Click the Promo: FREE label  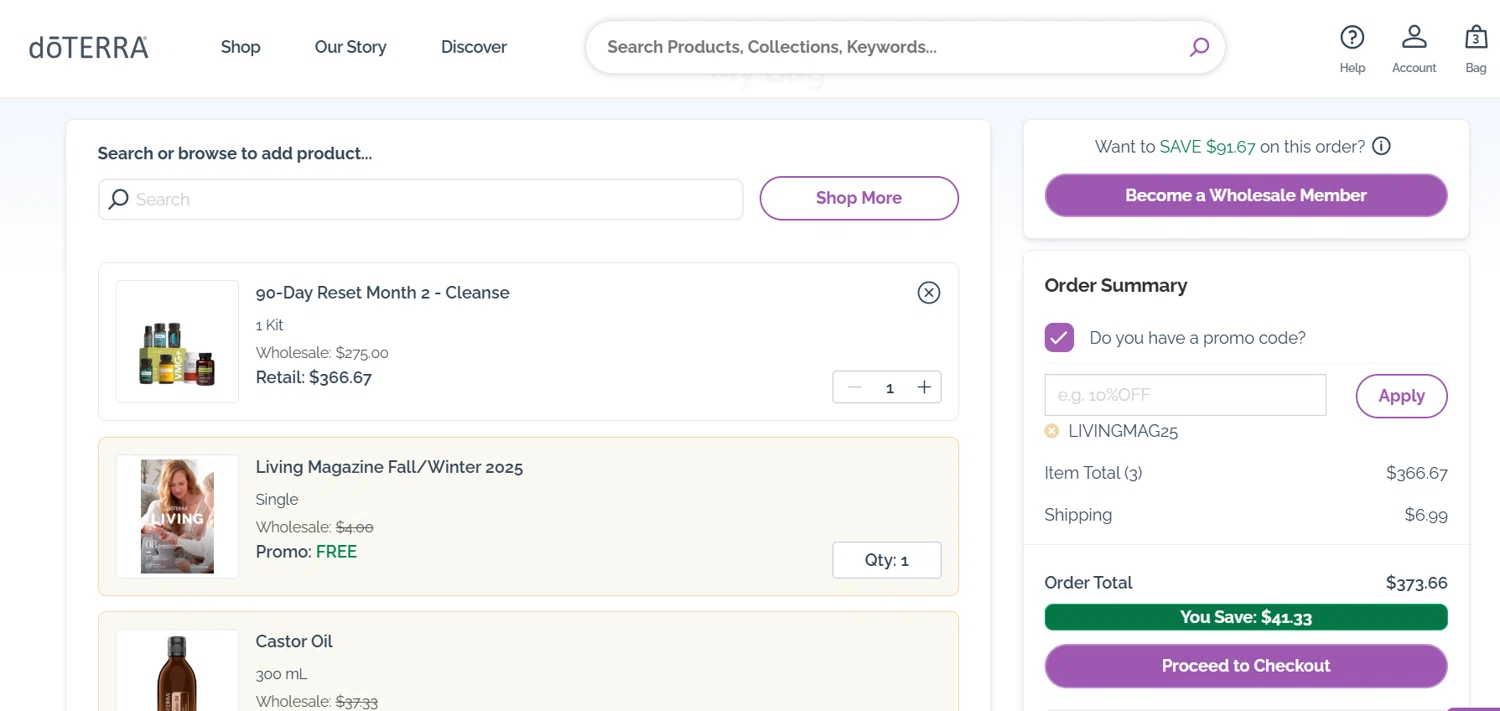coord(306,552)
